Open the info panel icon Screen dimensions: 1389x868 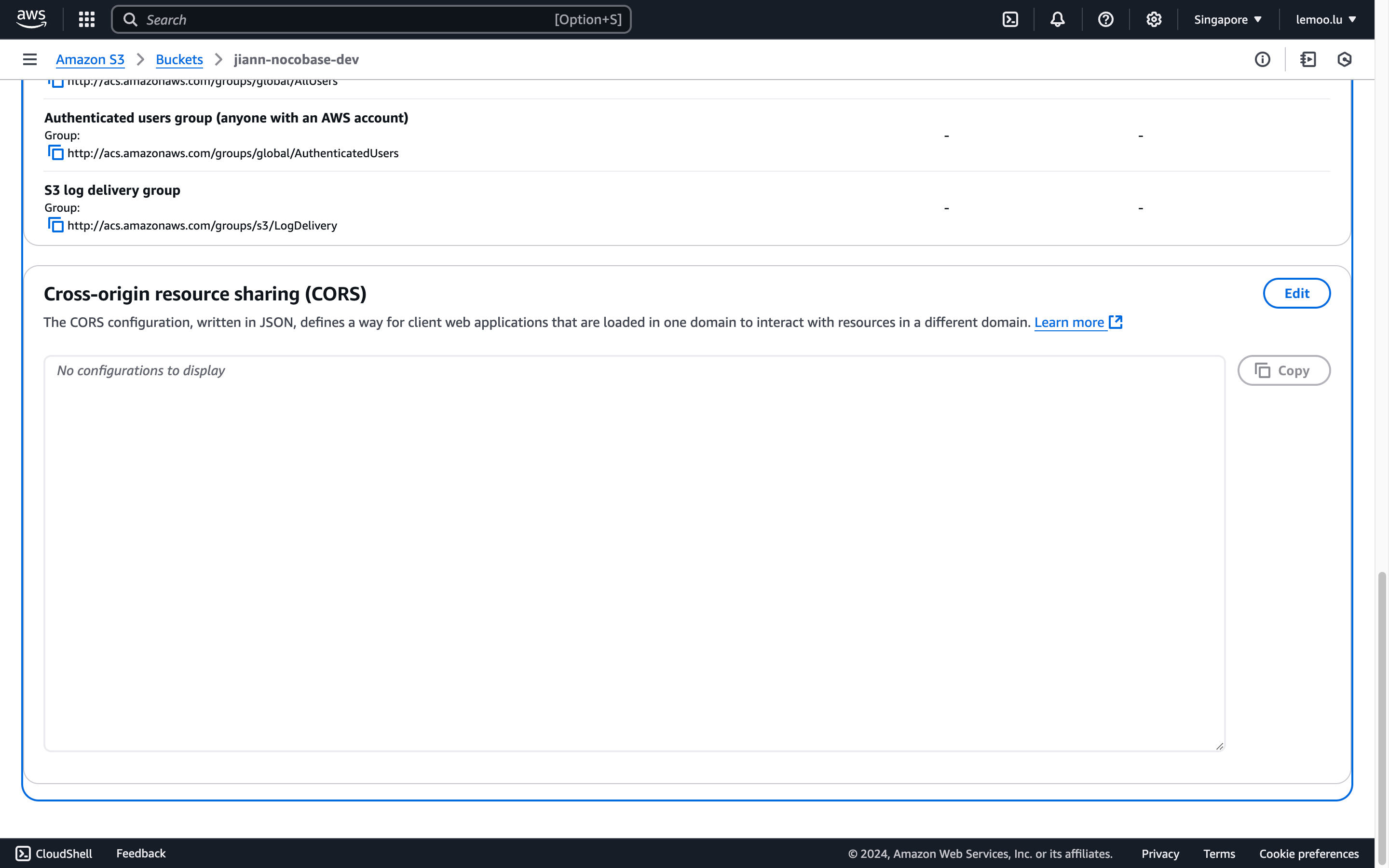[x=1262, y=60]
